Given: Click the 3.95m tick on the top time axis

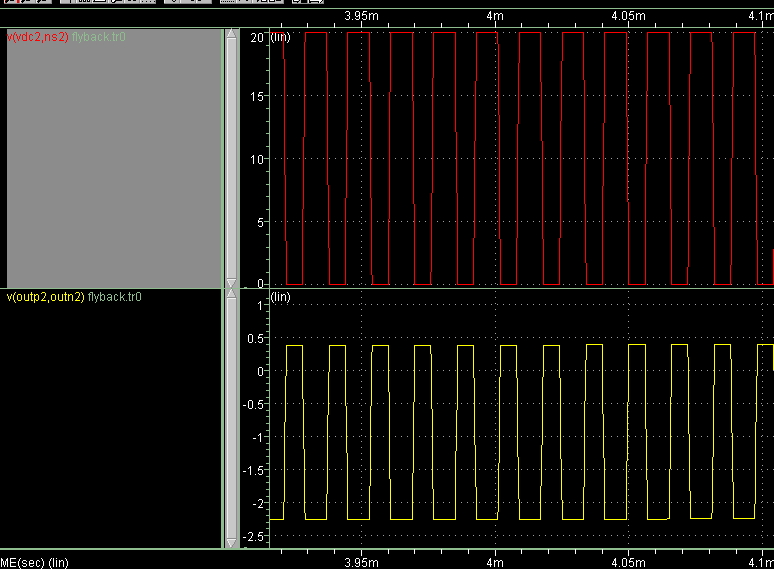Looking at the screenshot, I should [361, 16].
